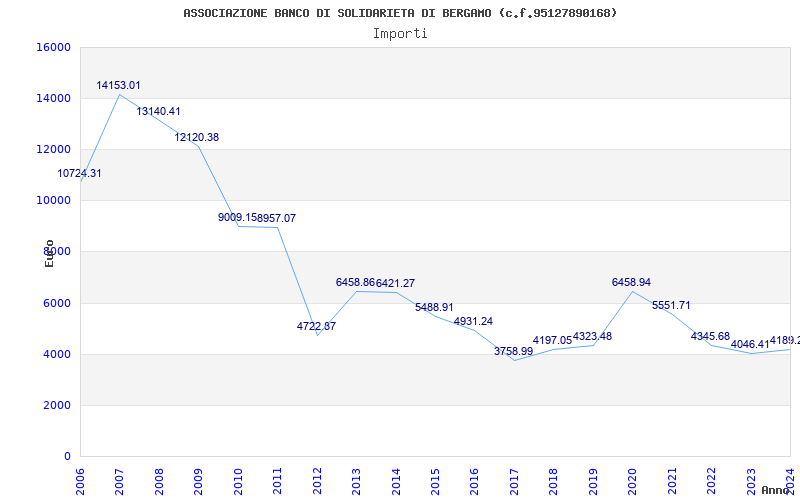Select year 2021 on x-axis

point(672,481)
